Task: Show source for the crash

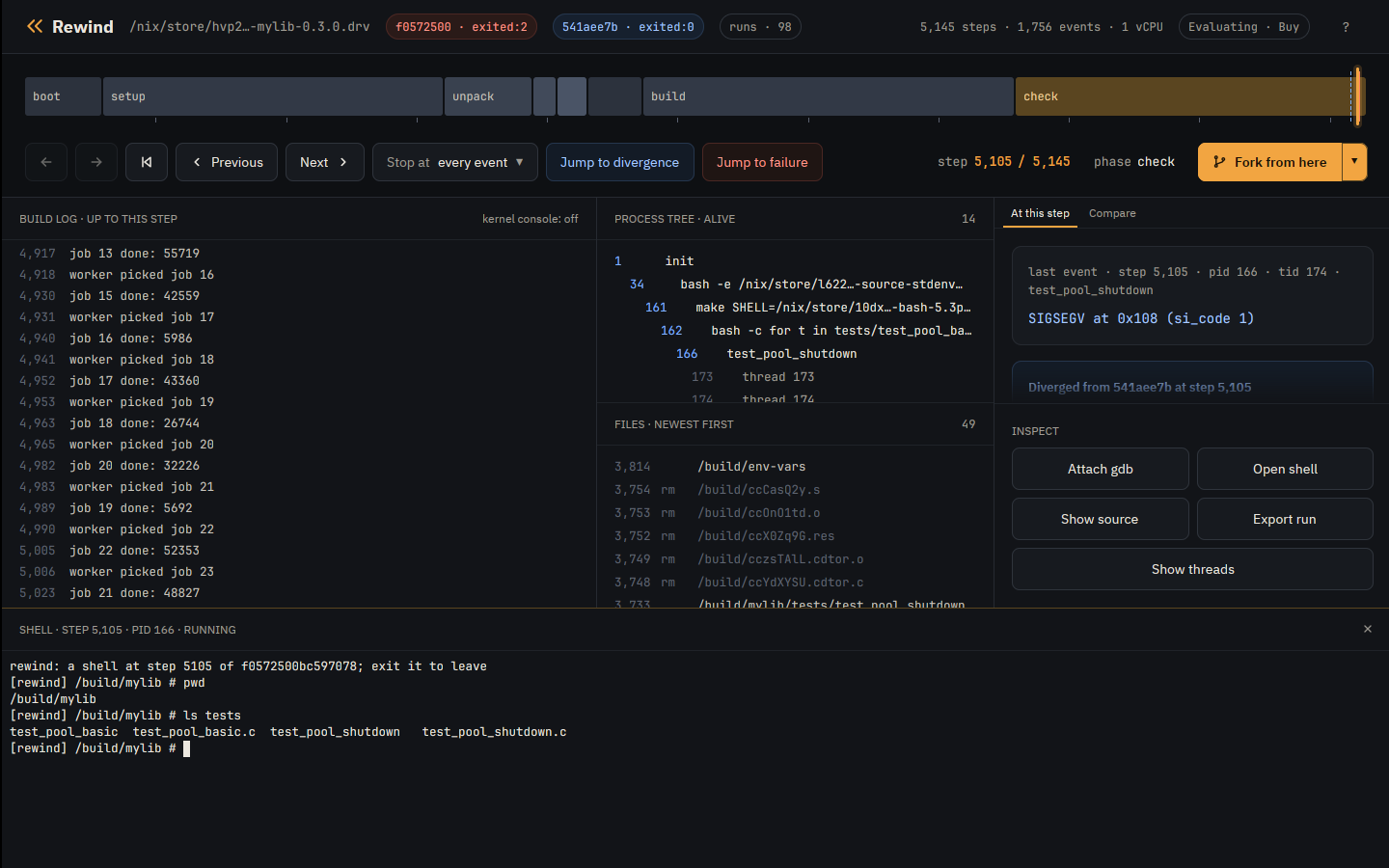Action: coord(1101,519)
